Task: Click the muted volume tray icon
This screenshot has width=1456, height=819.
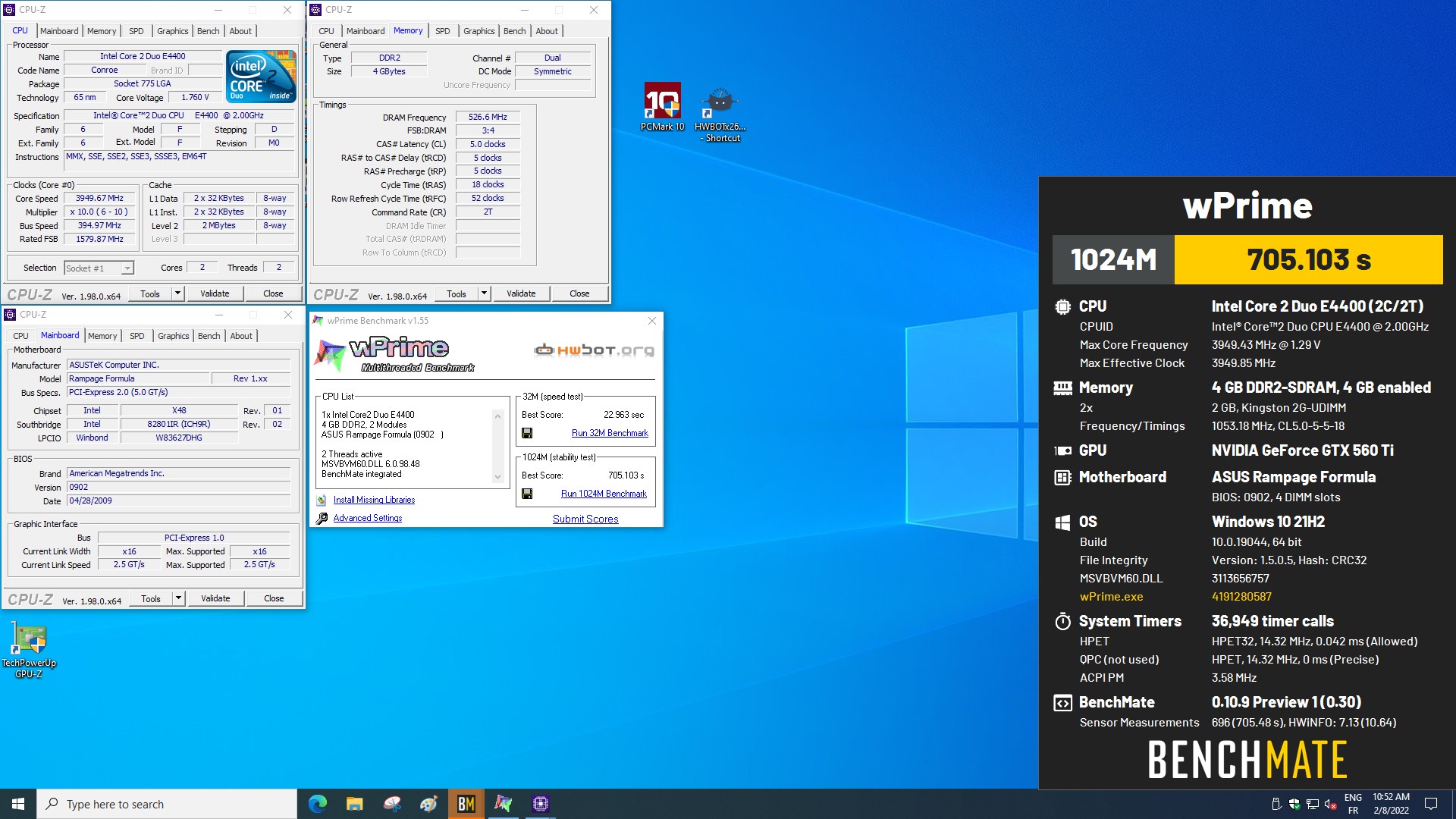Action: click(1330, 804)
